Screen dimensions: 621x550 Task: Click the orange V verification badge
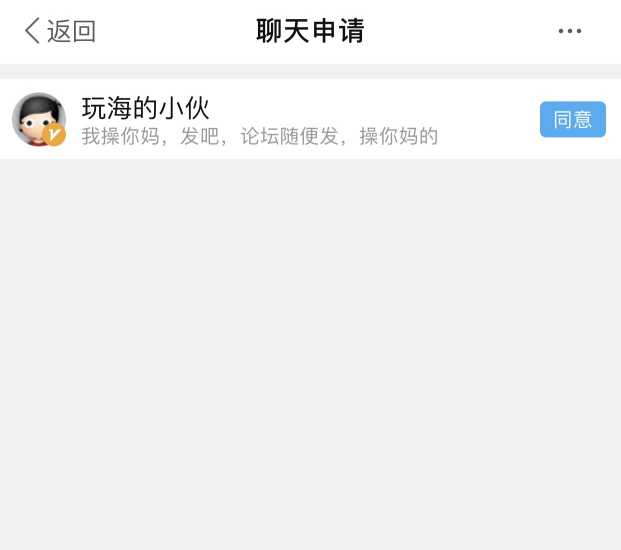[x=54, y=135]
